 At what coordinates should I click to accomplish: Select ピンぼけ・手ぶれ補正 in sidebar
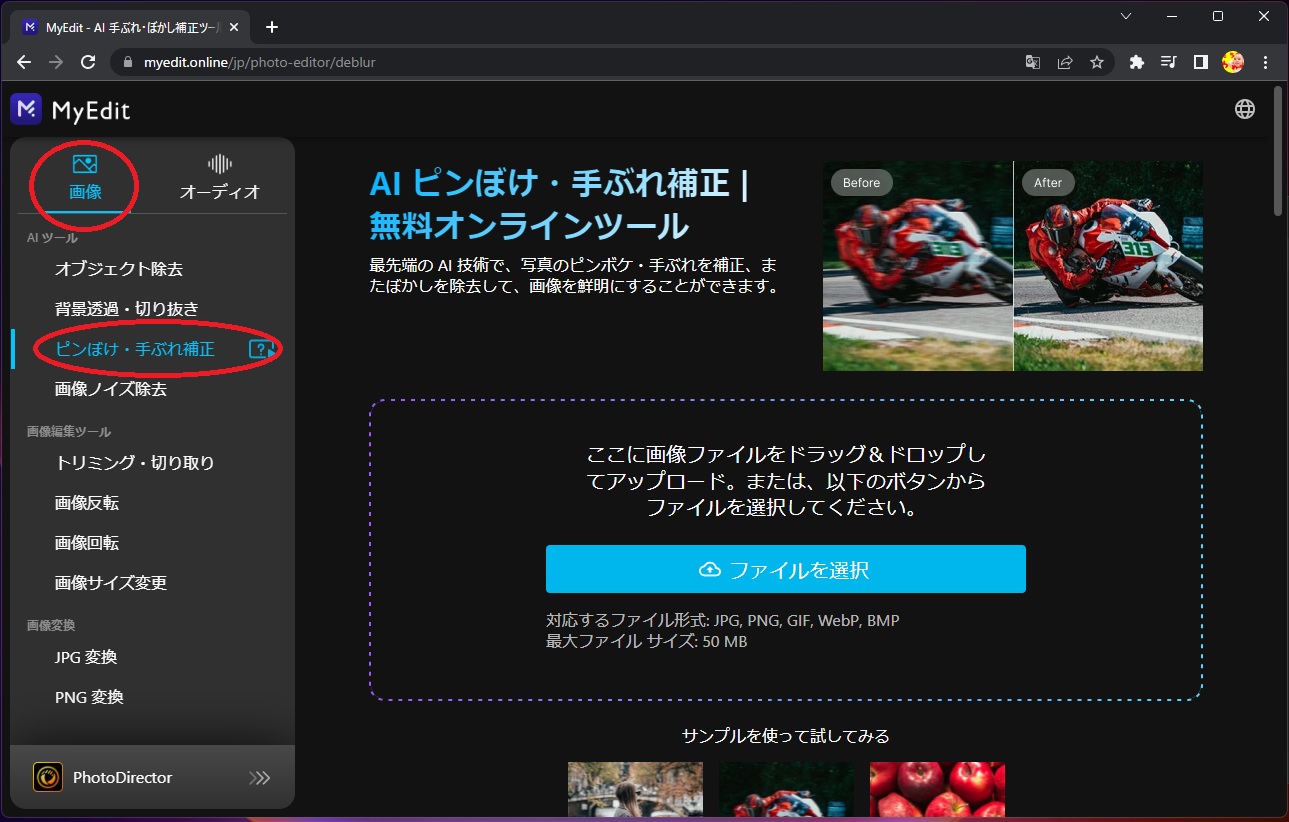click(134, 349)
